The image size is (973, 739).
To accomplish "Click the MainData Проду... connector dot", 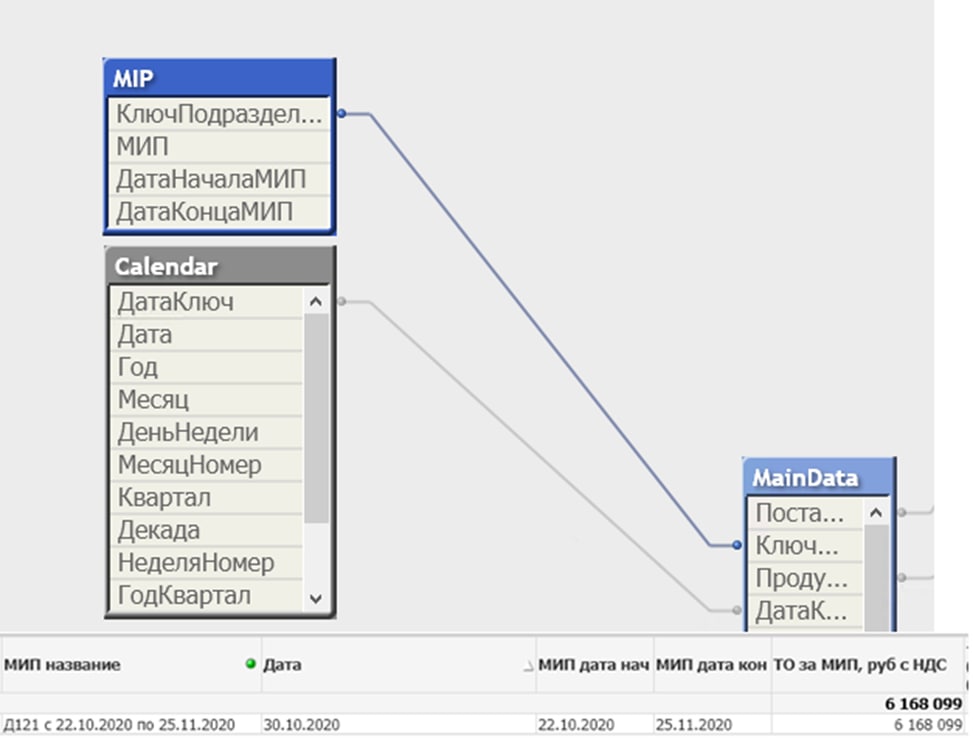I will click(902, 578).
